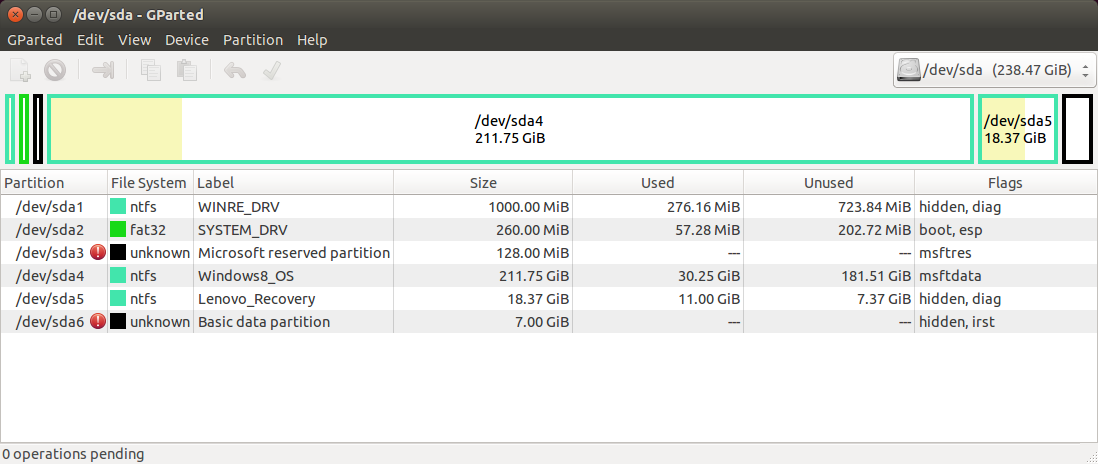Image resolution: width=1098 pixels, height=464 pixels.
Task: Open the /dev/sda device selector dropdown
Action: (x=993, y=71)
